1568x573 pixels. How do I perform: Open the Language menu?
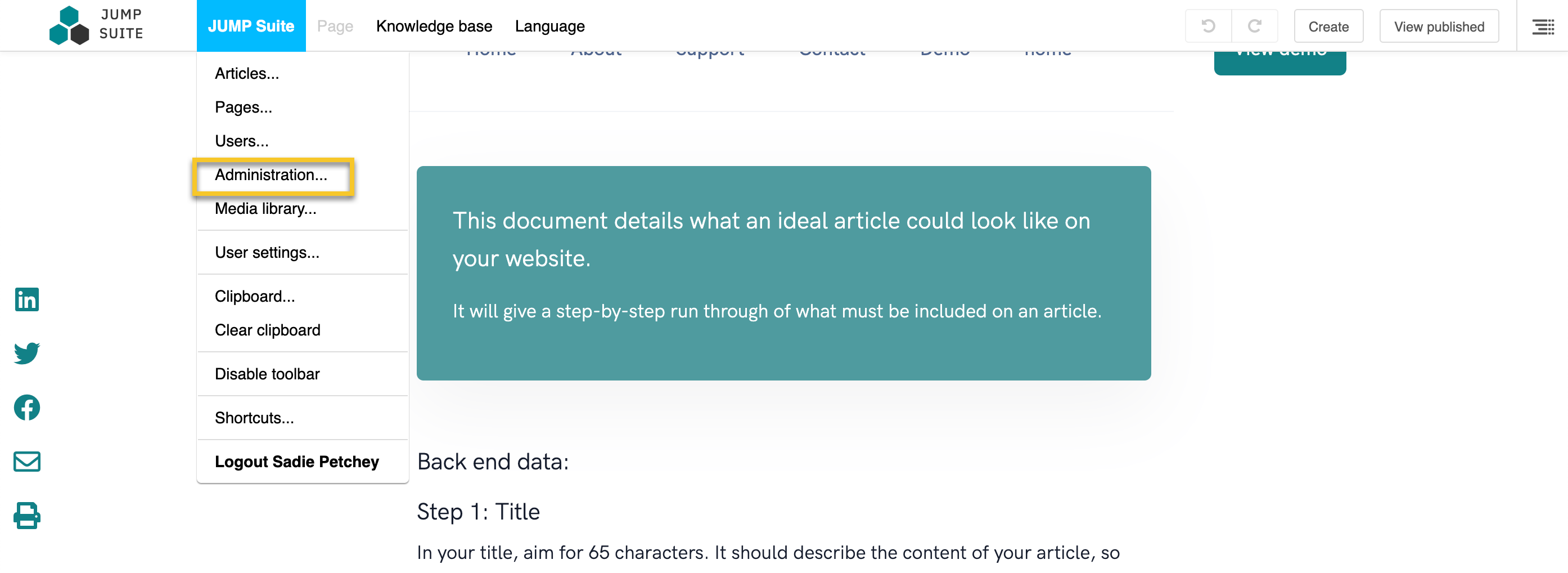pyautogui.click(x=549, y=26)
